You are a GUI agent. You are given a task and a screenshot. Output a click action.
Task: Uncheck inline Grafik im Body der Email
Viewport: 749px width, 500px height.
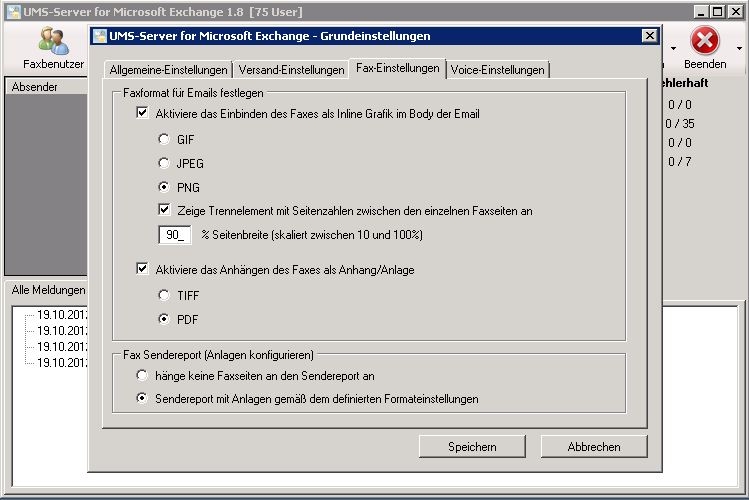tap(142, 113)
